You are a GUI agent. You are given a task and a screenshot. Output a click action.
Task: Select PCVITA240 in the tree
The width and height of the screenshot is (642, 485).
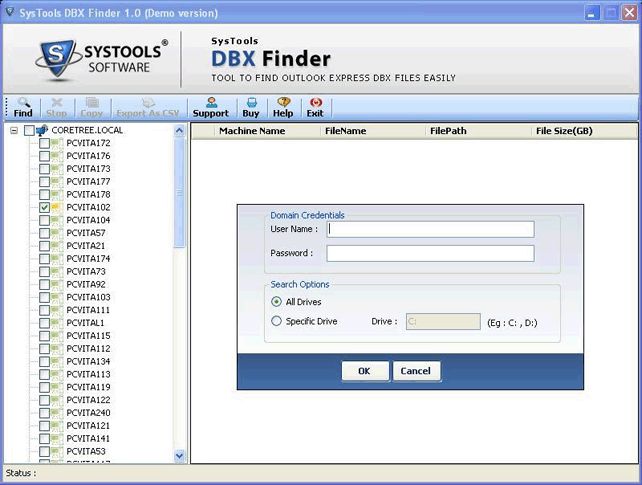tap(88, 413)
